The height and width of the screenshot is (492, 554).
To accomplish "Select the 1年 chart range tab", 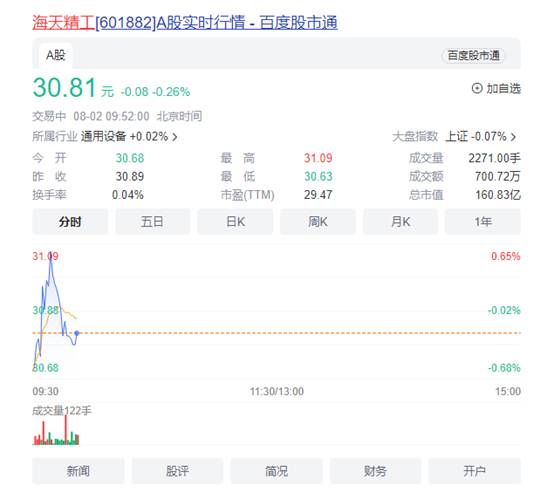I will pos(483,221).
